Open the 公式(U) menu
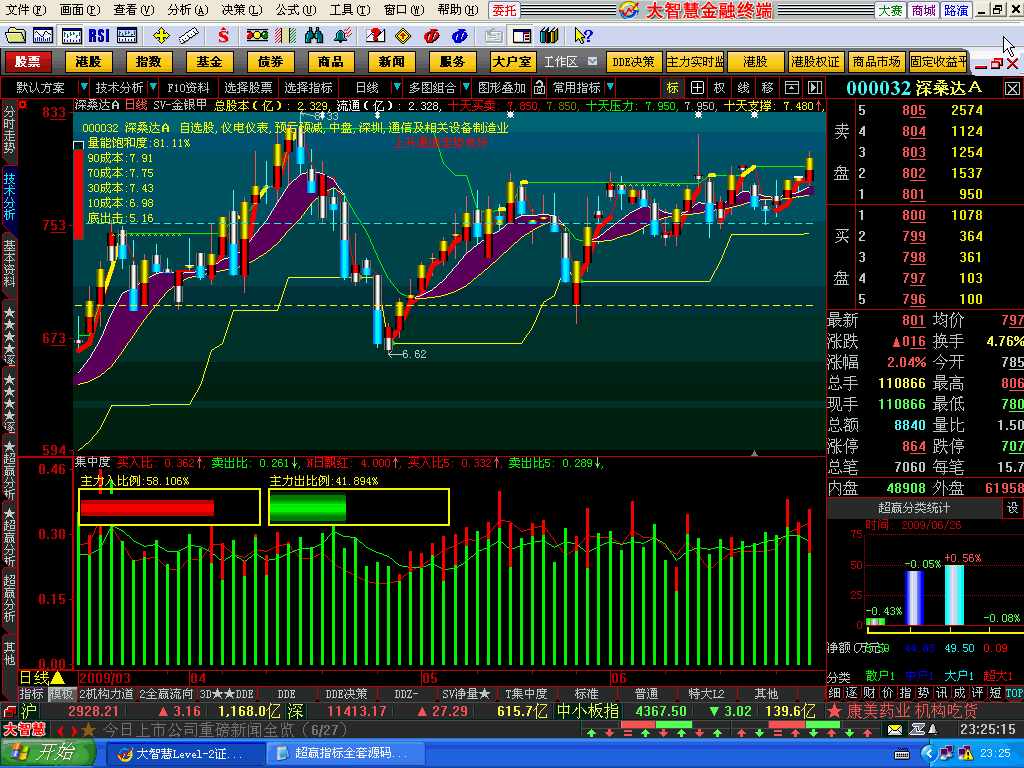 tap(296, 10)
